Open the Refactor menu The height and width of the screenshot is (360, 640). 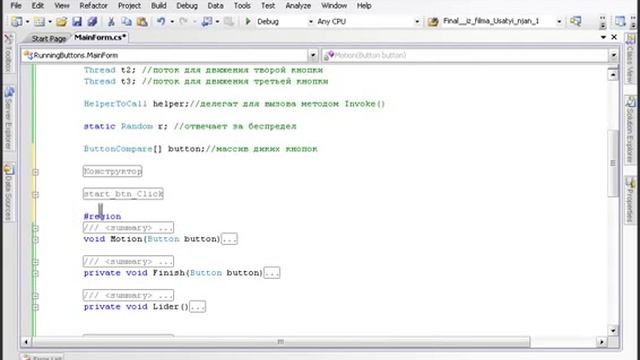click(x=93, y=6)
